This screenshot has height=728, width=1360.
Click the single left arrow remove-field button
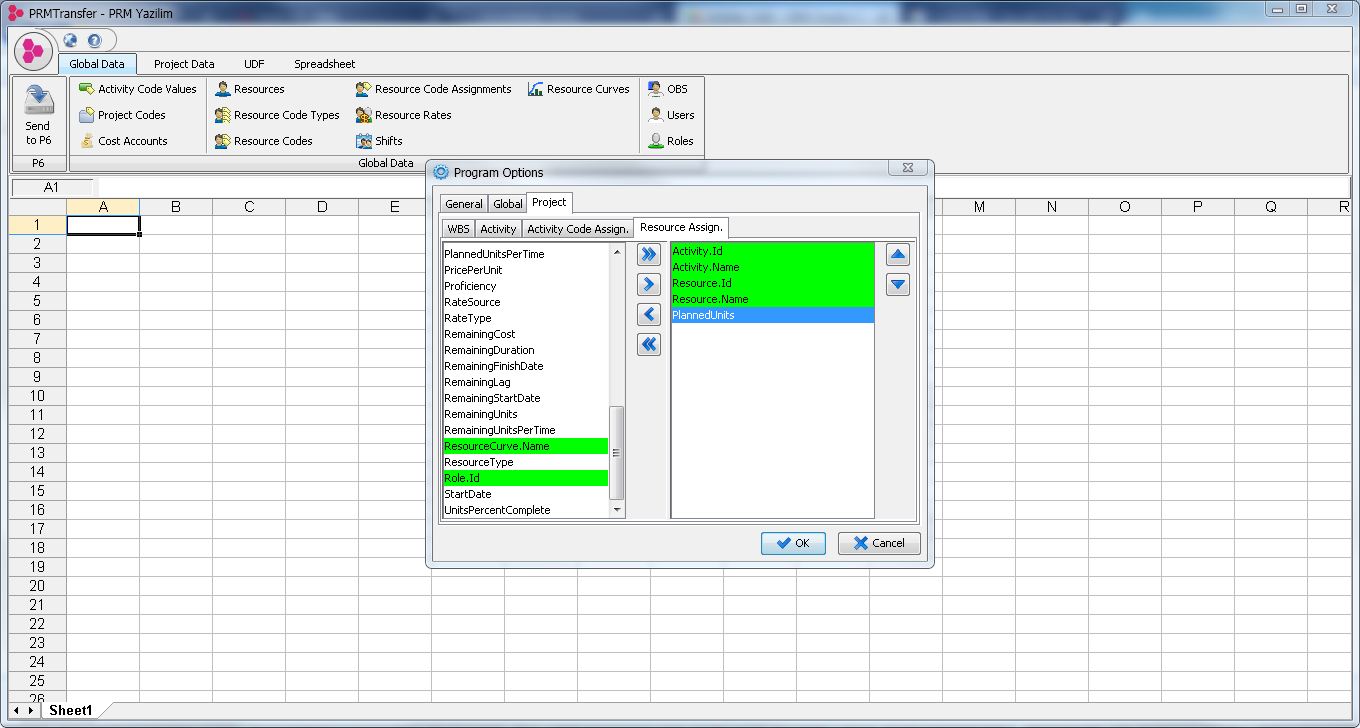pyautogui.click(x=649, y=314)
